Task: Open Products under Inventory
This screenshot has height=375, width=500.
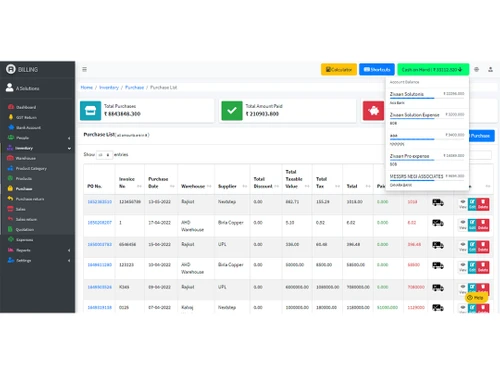Action: 20,178
